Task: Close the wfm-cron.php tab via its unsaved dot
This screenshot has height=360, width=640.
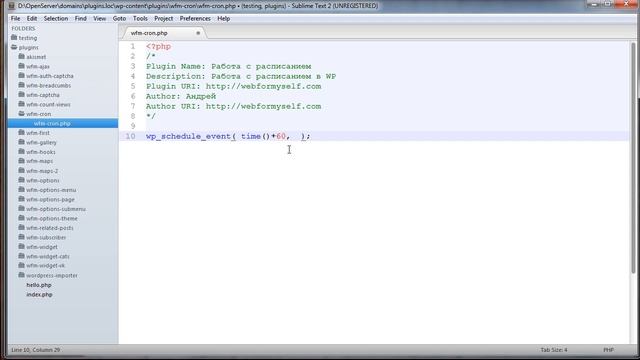Action: 198,33
